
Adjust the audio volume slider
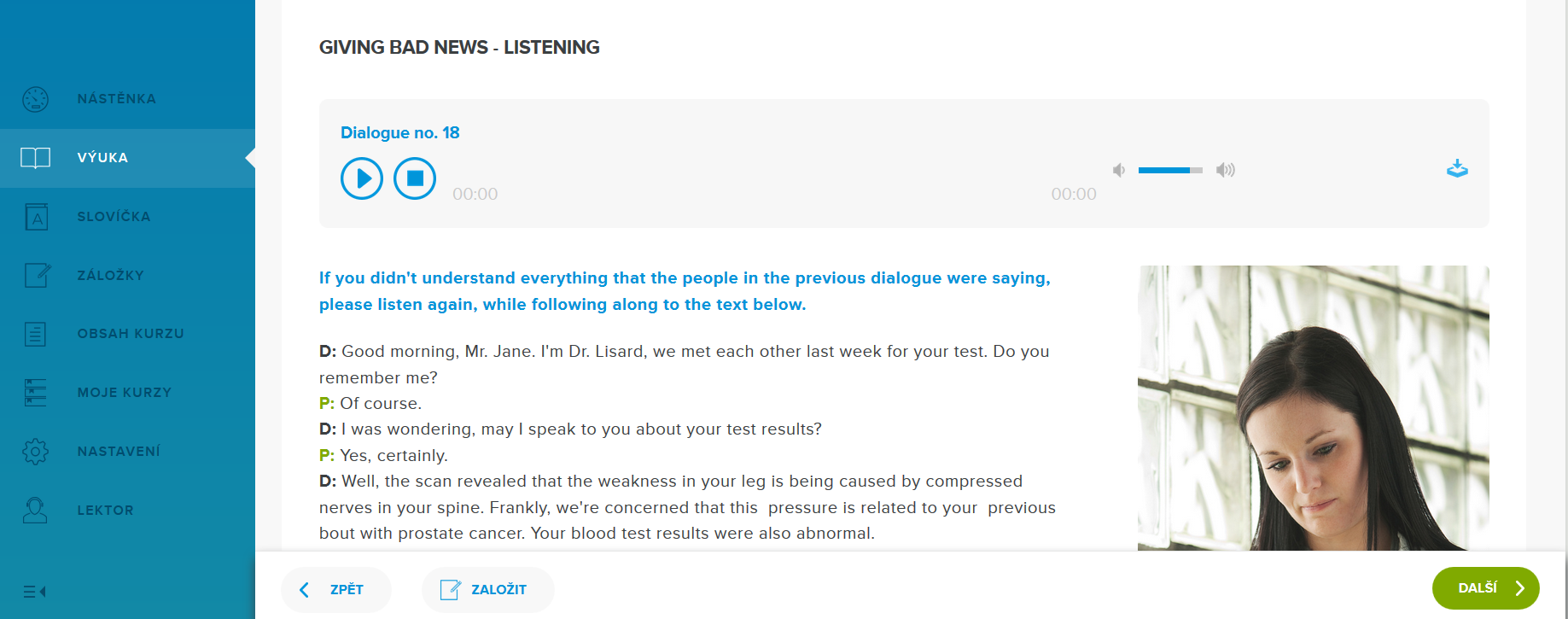click(x=1170, y=171)
